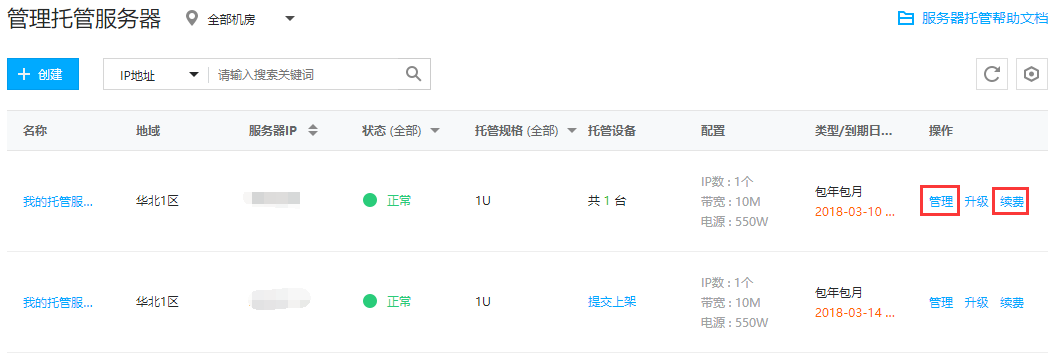The image size is (1056, 361).
Task: Open first 我的托管服... server name
Action: point(58,201)
